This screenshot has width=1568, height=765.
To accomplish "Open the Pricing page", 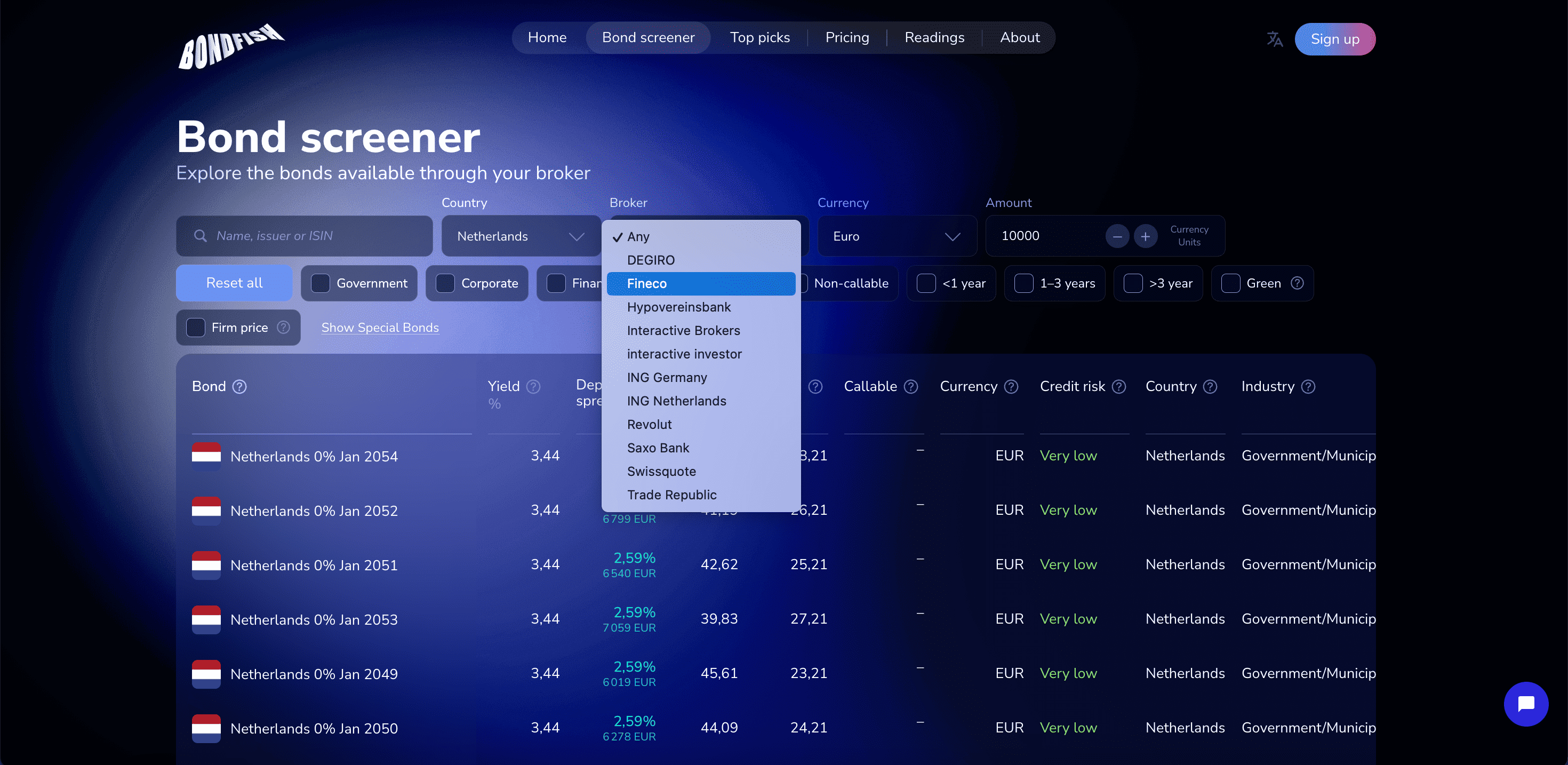I will click(847, 37).
